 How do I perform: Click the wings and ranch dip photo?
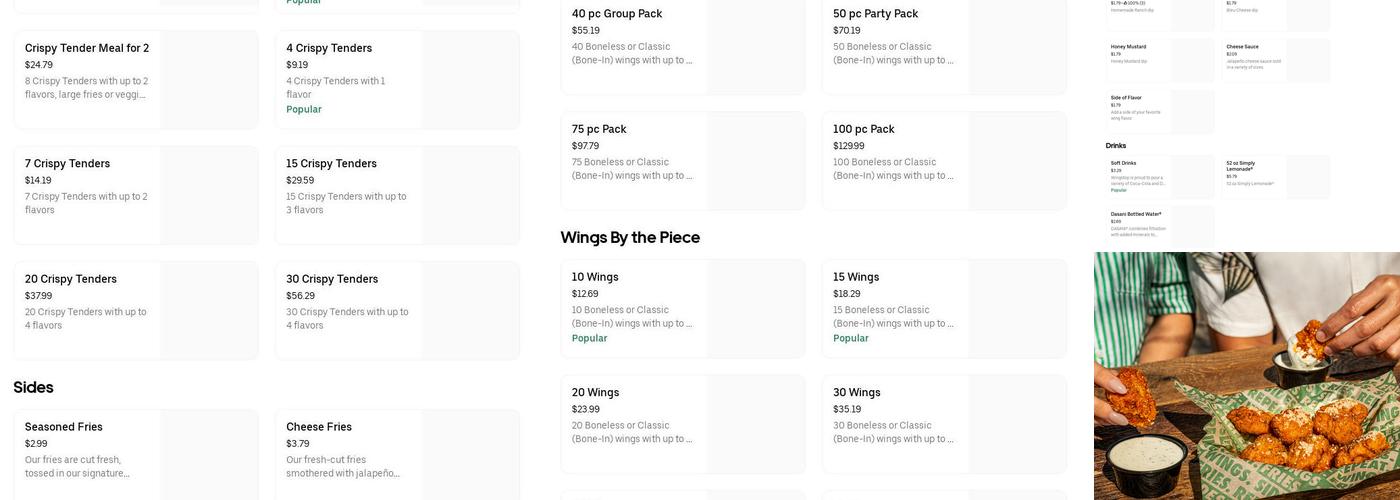[x=1247, y=376]
